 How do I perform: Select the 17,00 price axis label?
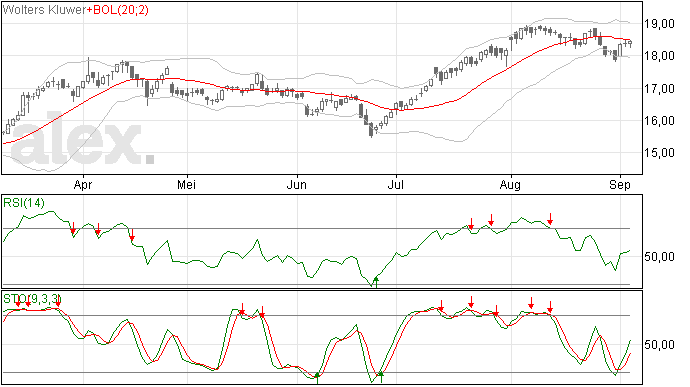point(660,89)
